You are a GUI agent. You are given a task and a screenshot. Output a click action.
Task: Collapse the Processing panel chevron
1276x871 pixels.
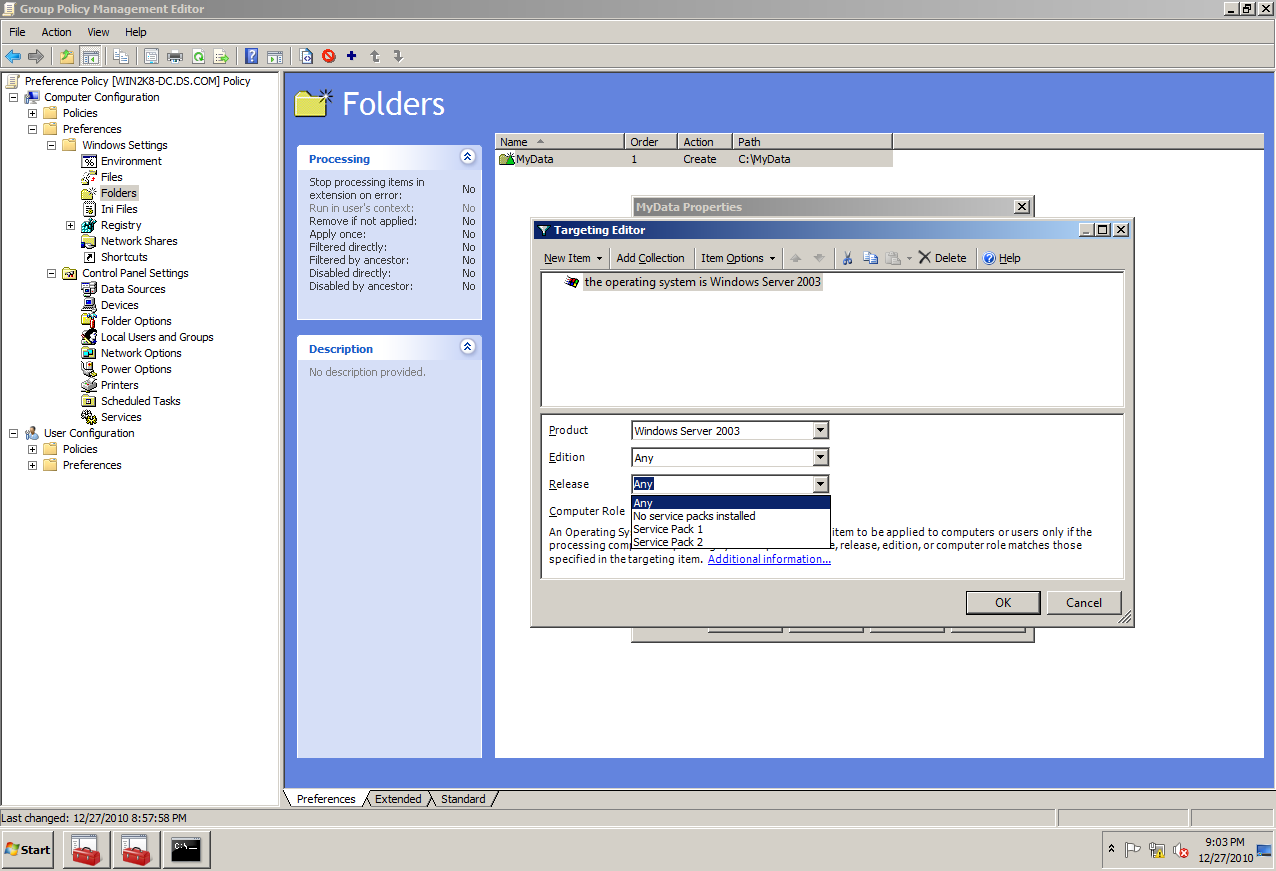coord(467,157)
